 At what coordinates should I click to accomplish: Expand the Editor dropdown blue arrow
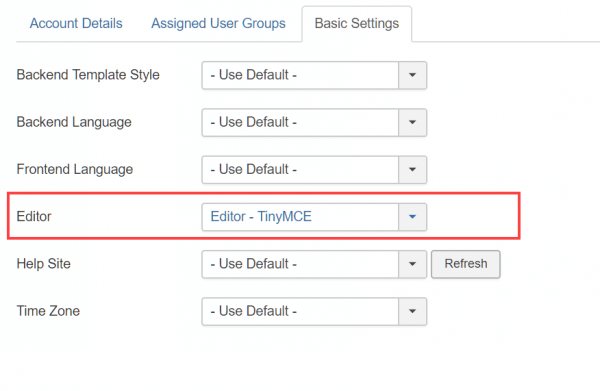(412, 217)
